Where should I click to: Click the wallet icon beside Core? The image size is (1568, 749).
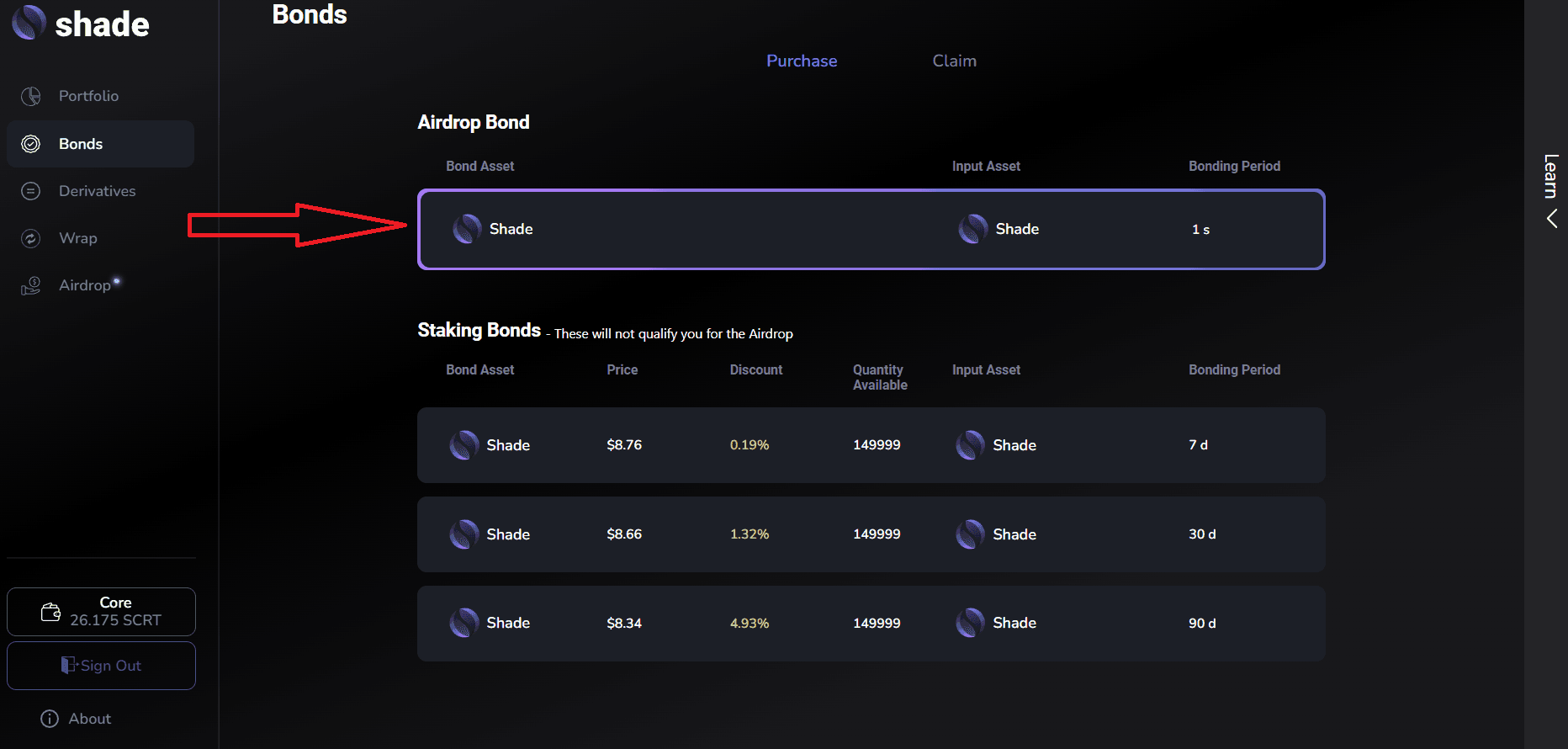[50, 612]
